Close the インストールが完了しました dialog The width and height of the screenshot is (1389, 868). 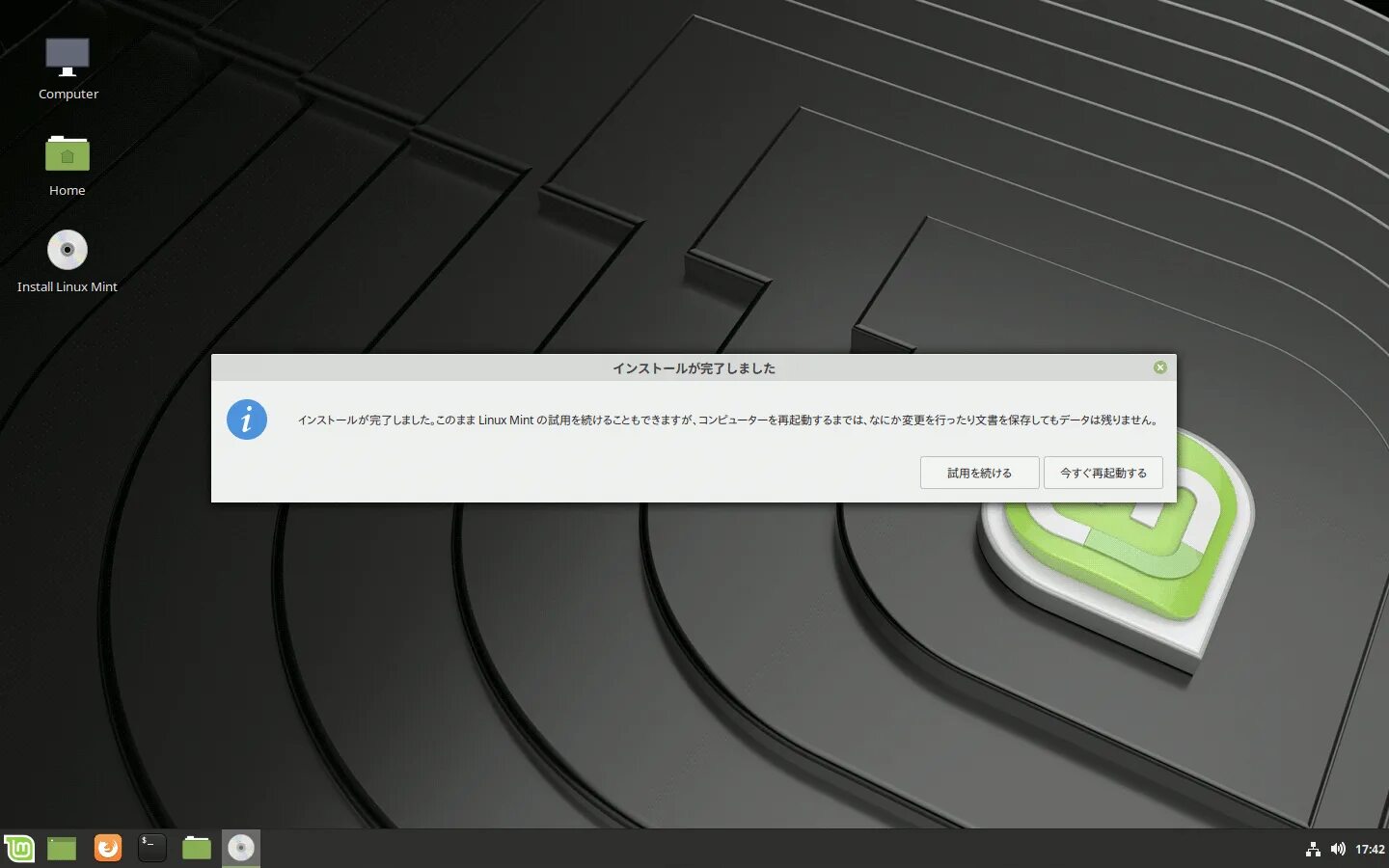point(1160,367)
